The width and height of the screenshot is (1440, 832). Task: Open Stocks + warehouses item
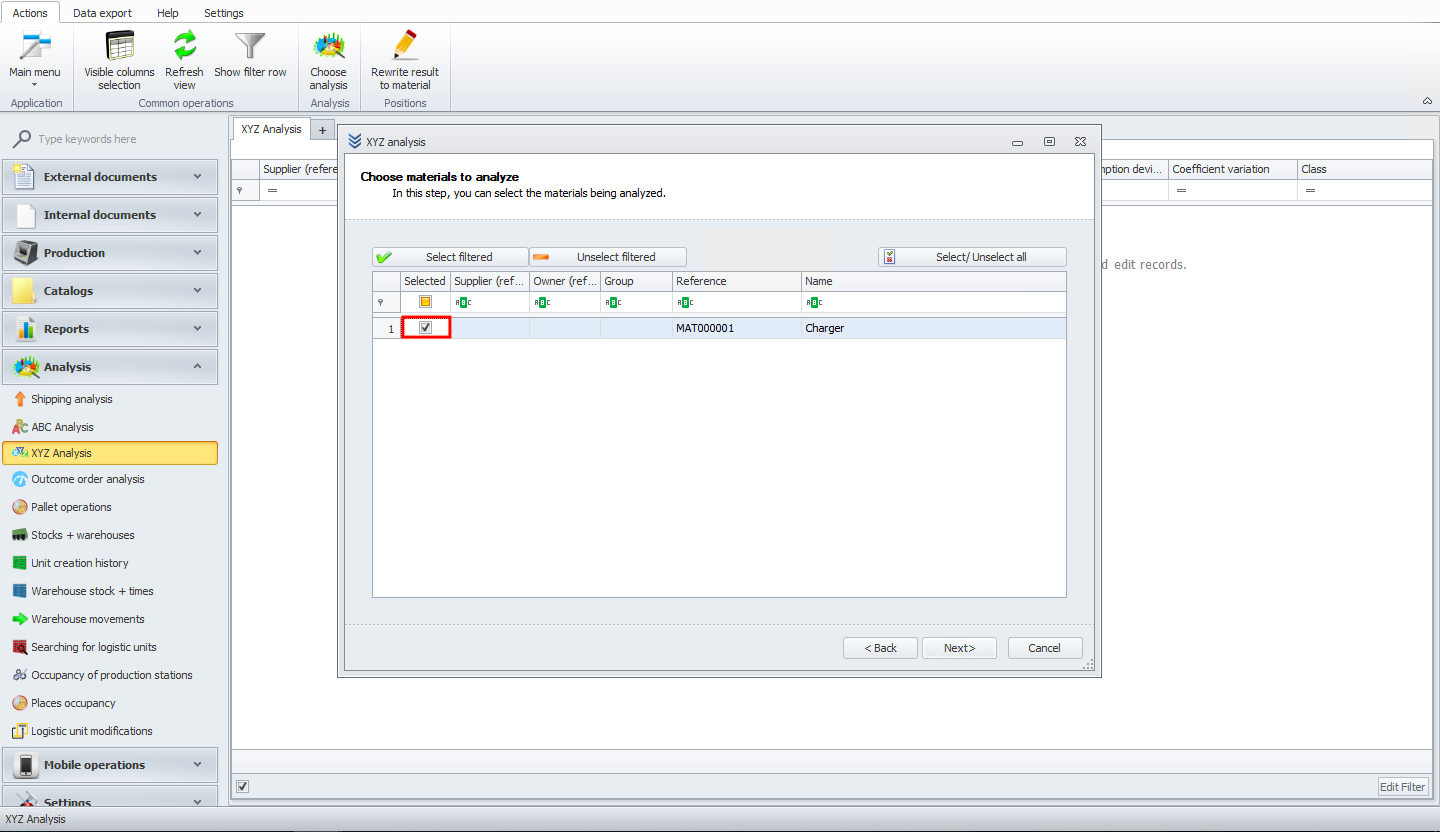point(82,535)
